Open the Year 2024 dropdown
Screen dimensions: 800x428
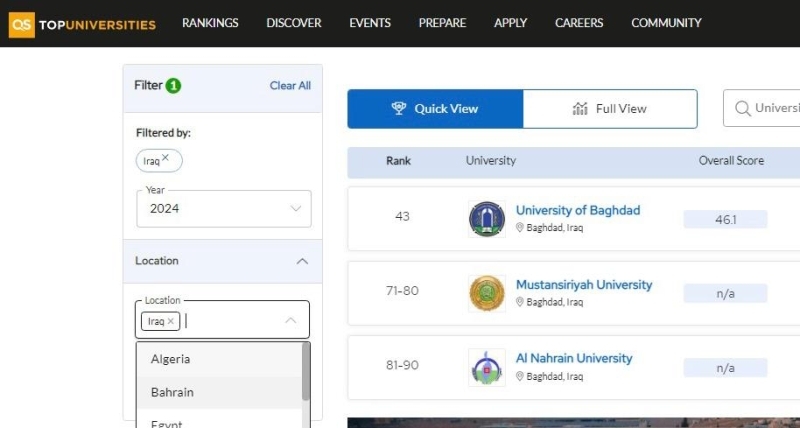click(x=224, y=209)
